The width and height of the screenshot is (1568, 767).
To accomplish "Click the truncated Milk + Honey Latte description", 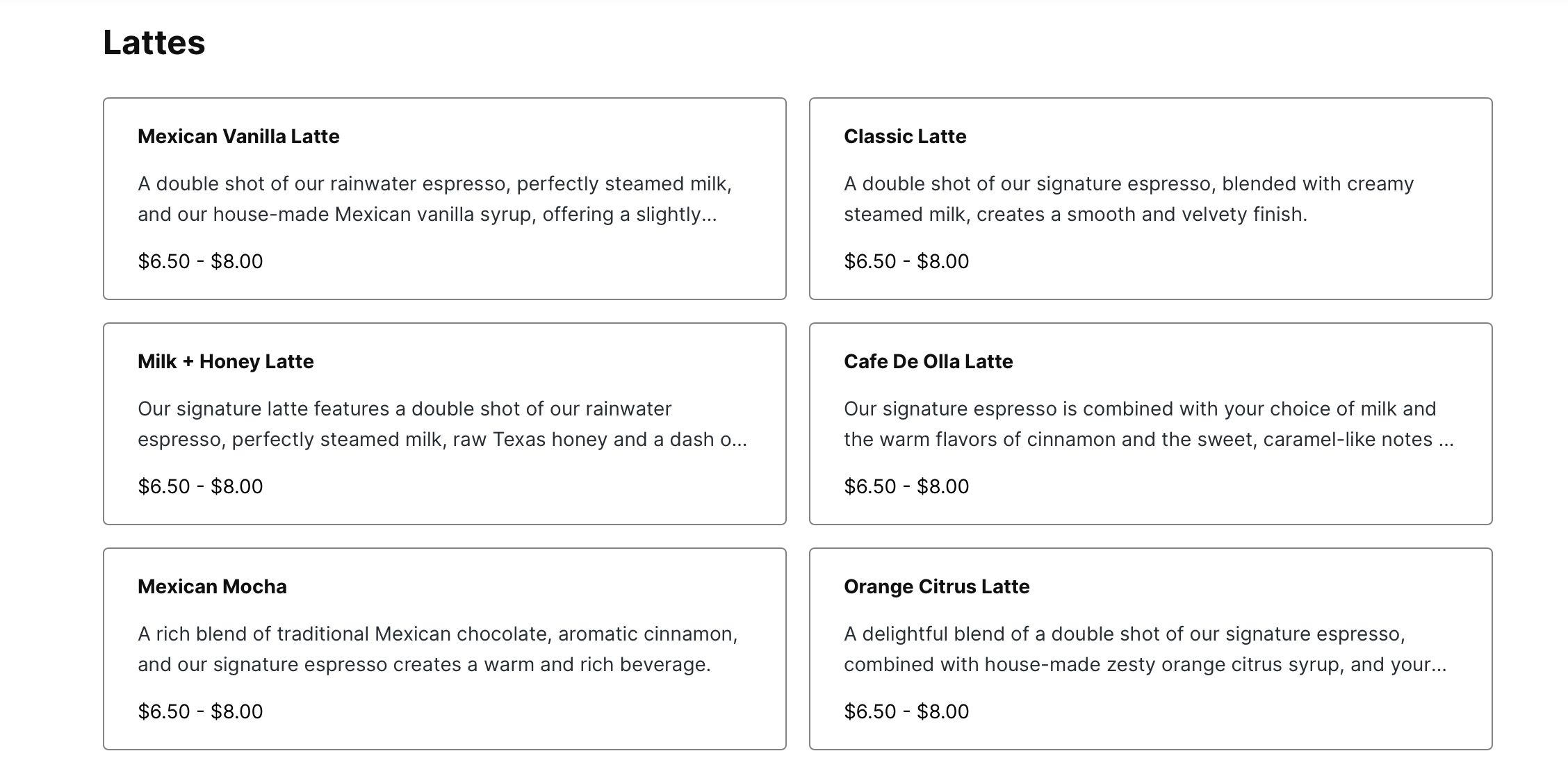I will (x=443, y=424).
